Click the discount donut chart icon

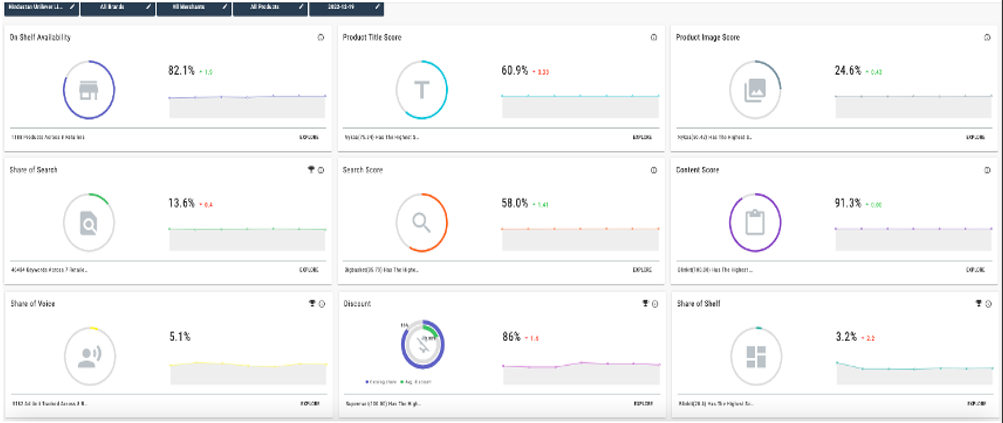pos(422,346)
